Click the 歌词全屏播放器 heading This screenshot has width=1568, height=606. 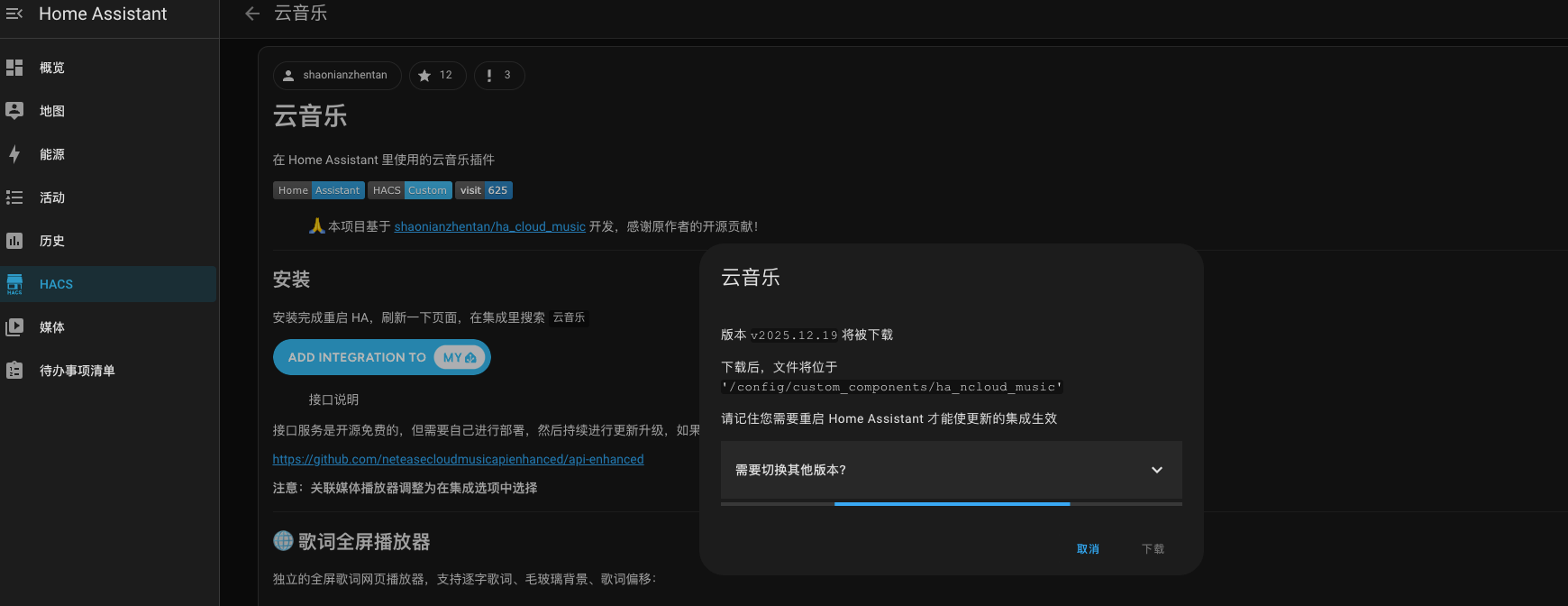click(x=364, y=541)
